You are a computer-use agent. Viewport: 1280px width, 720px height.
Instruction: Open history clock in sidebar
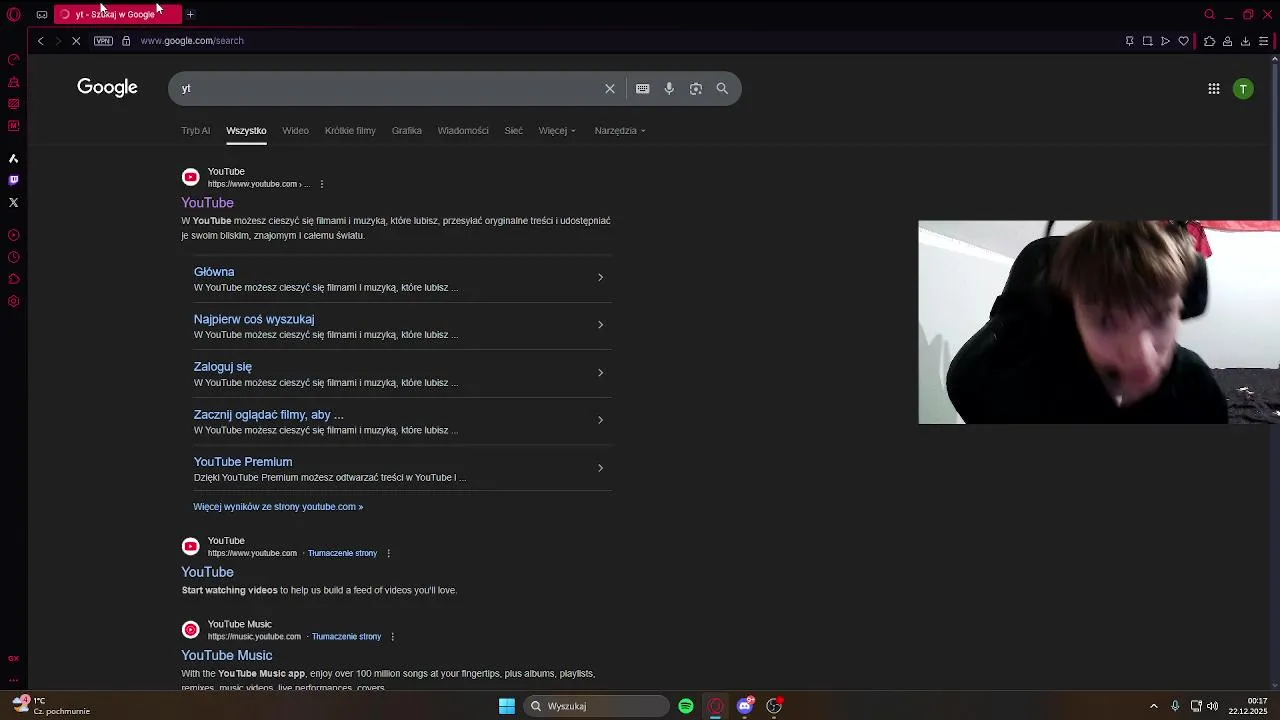[x=13, y=257]
